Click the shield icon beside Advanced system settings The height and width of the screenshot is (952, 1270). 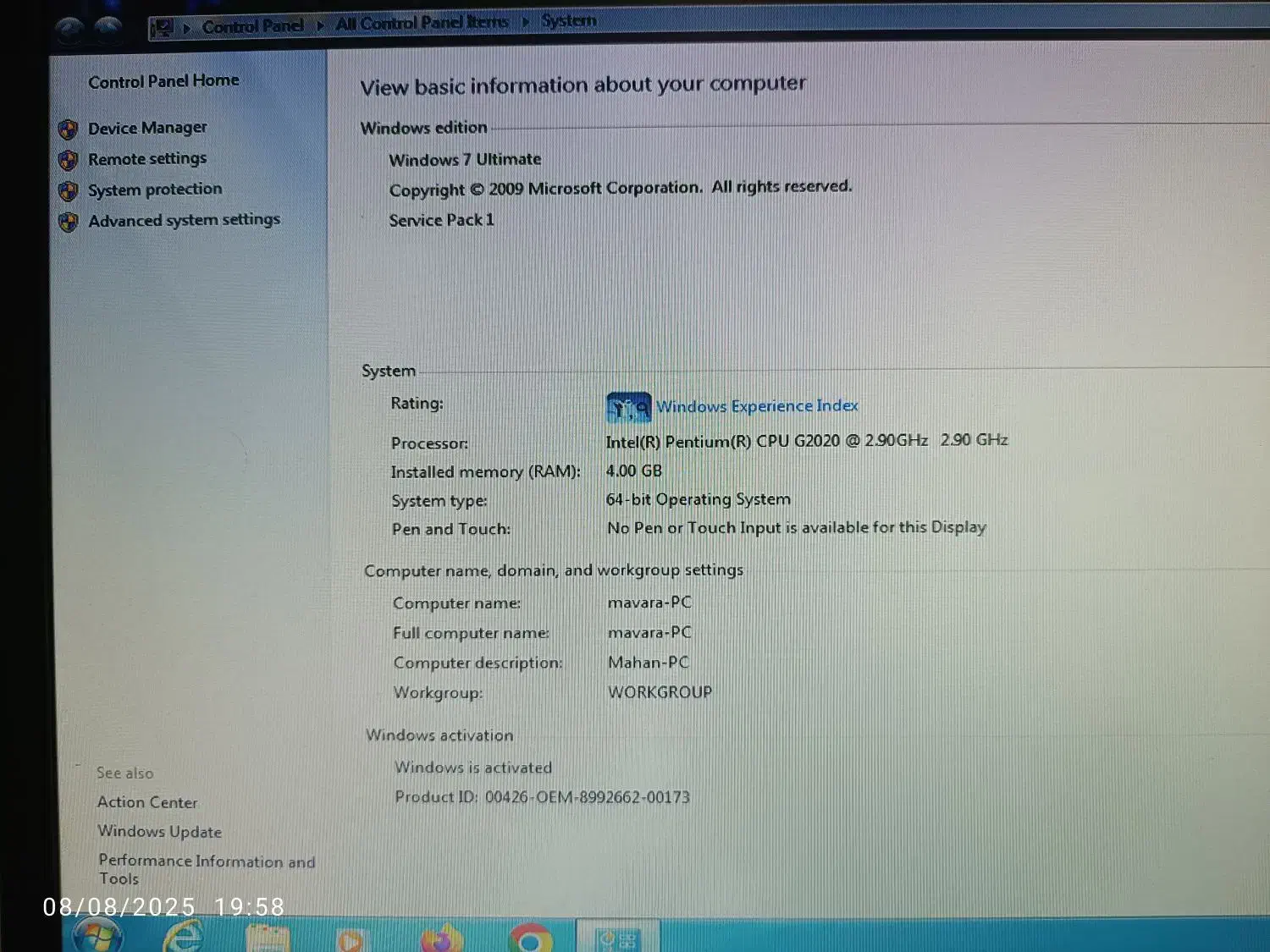[69, 222]
